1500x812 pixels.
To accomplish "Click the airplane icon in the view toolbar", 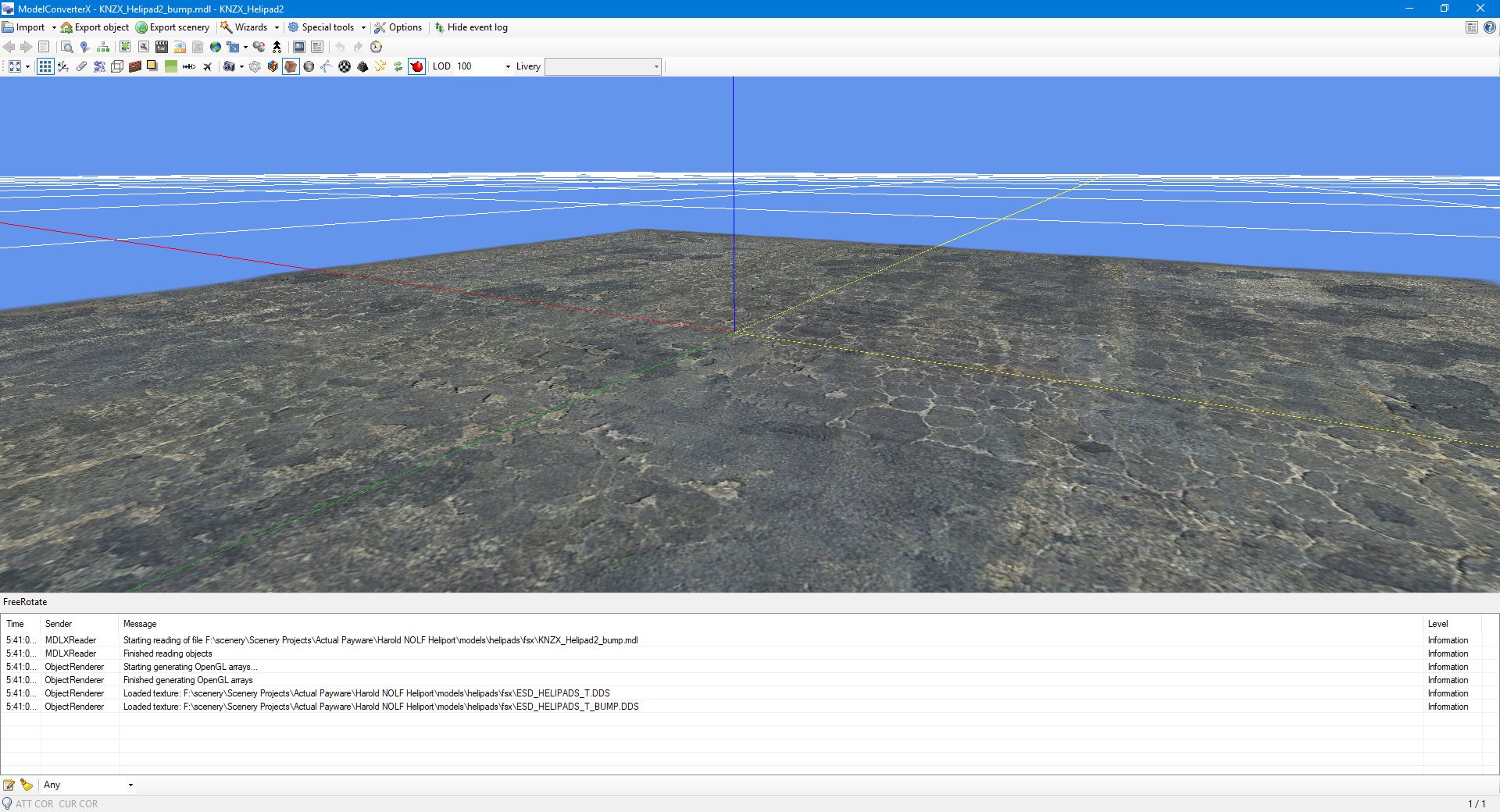I will [207, 67].
